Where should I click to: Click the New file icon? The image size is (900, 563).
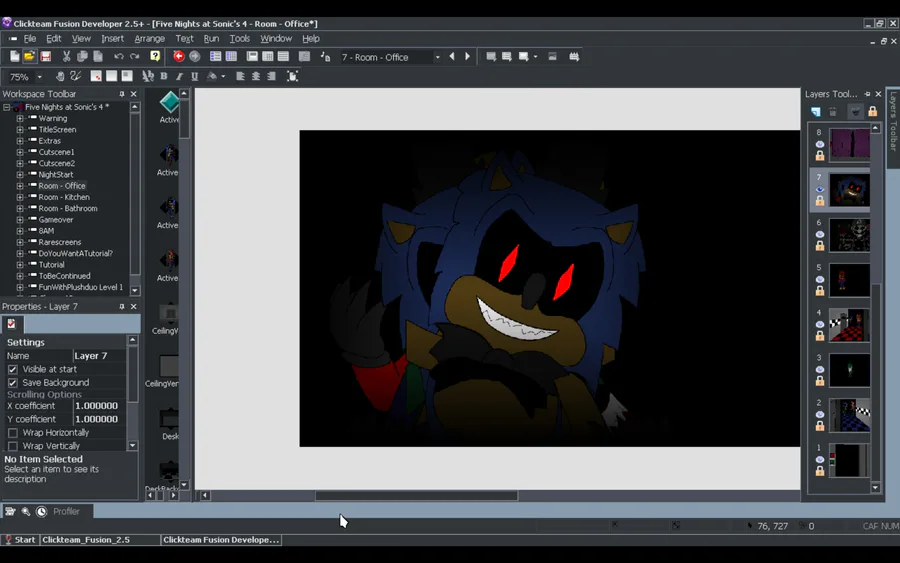click(14, 56)
